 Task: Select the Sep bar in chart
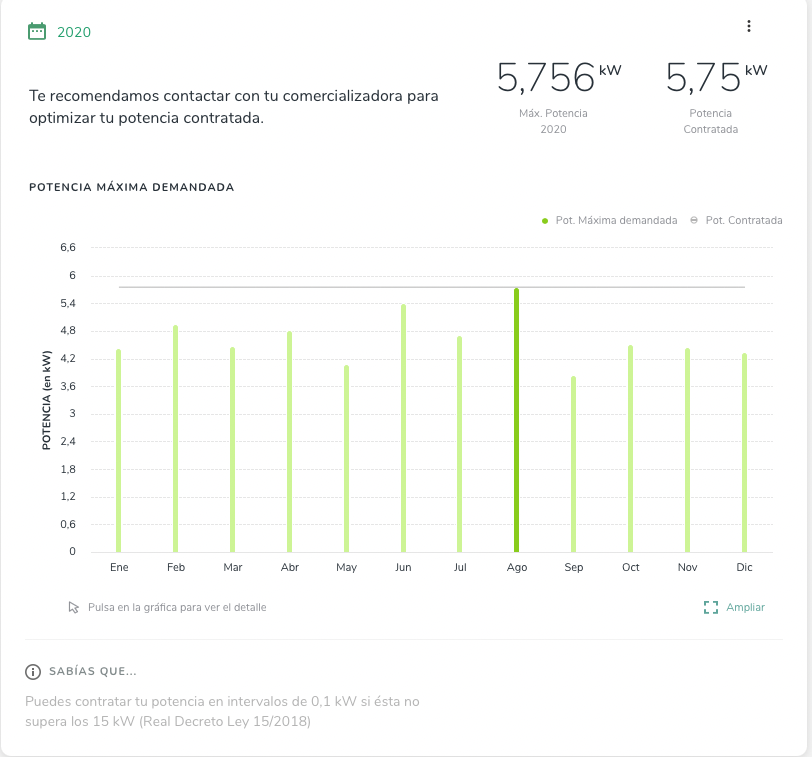point(573,464)
